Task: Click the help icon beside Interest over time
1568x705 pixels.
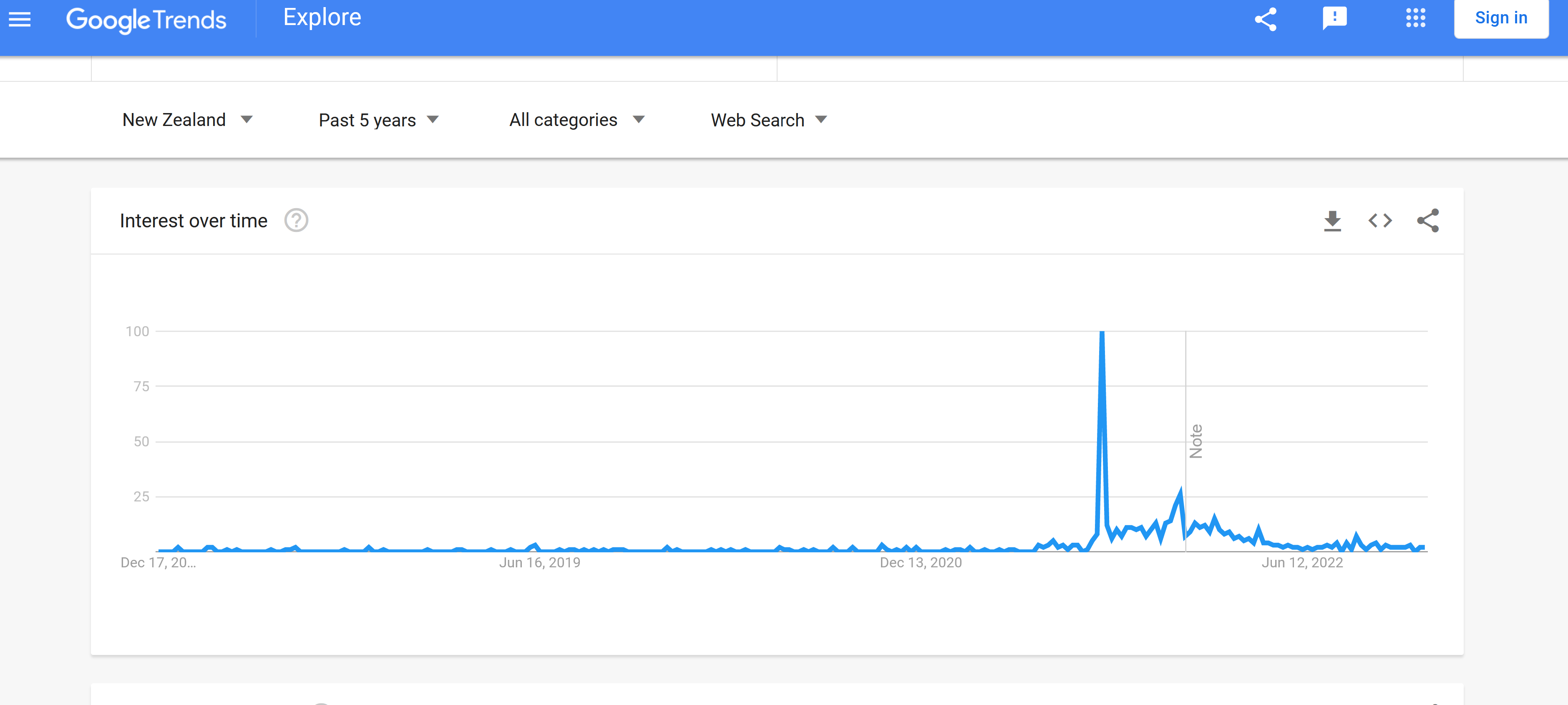Action: tap(297, 220)
